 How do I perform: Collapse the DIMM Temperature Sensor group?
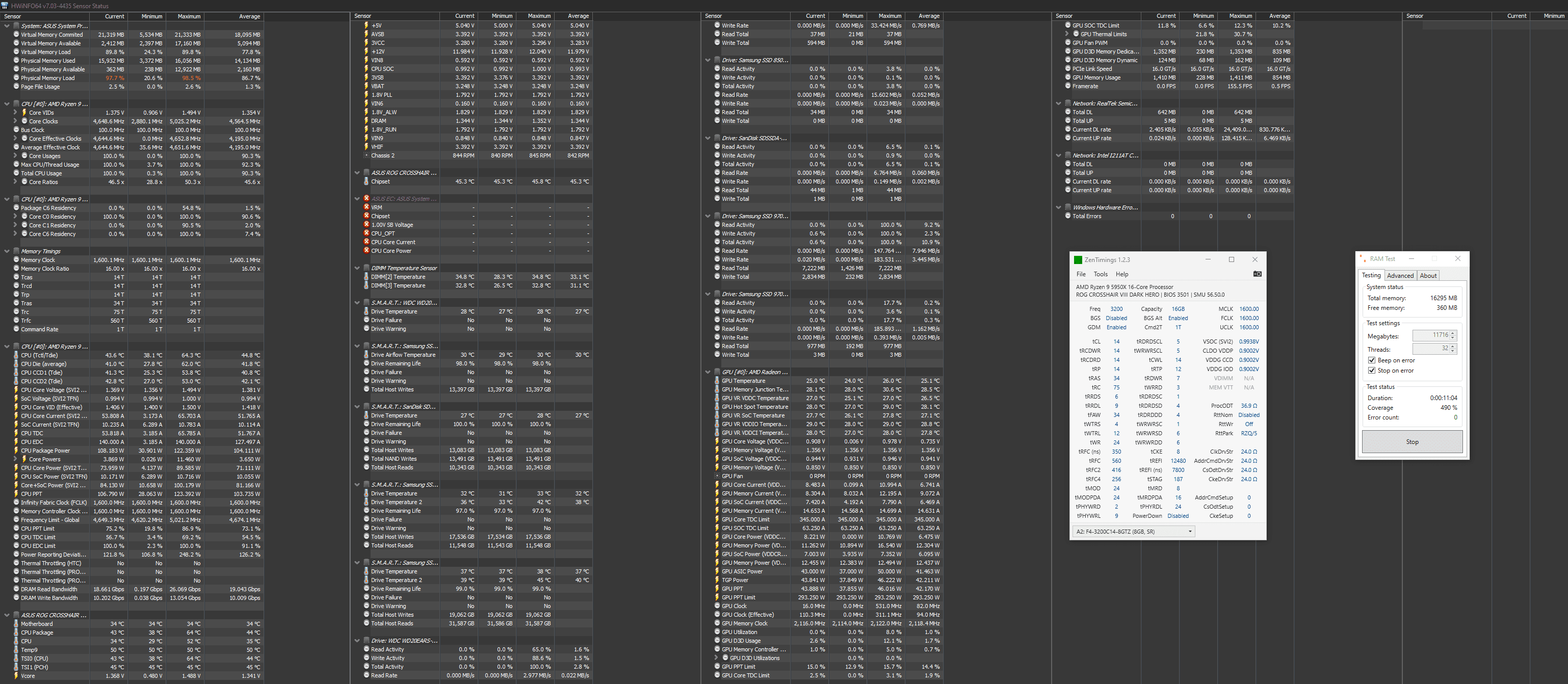point(357,269)
